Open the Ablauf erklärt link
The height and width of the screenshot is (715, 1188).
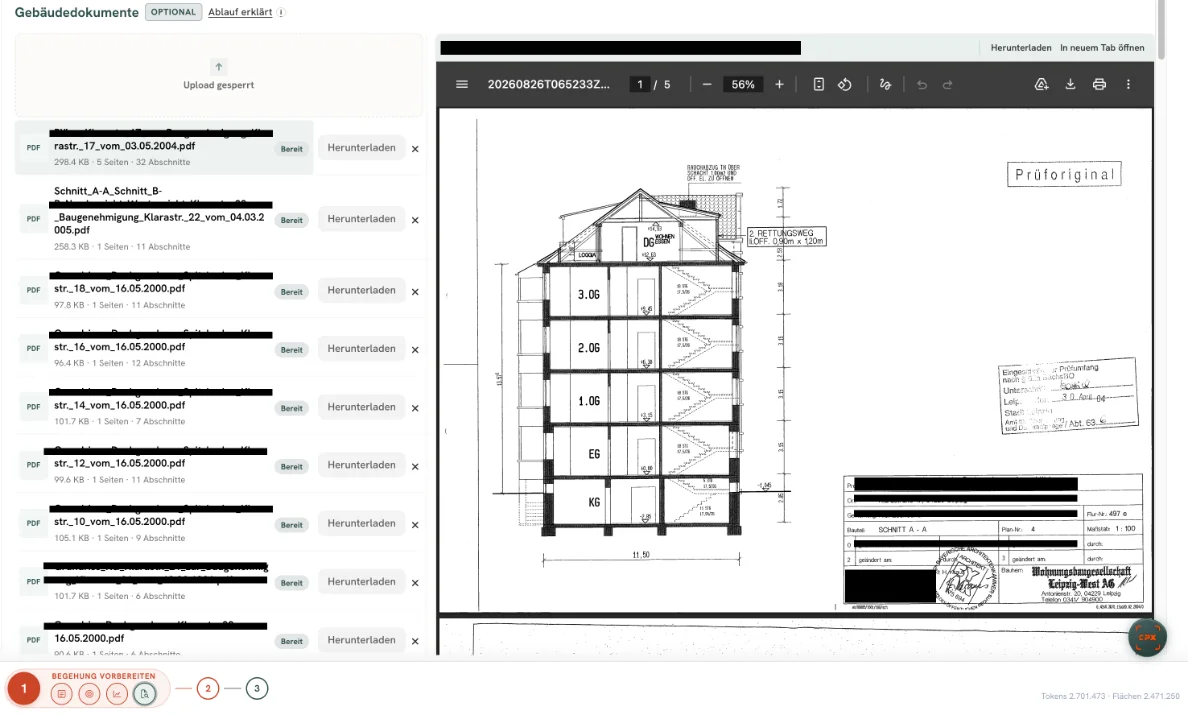(x=240, y=12)
